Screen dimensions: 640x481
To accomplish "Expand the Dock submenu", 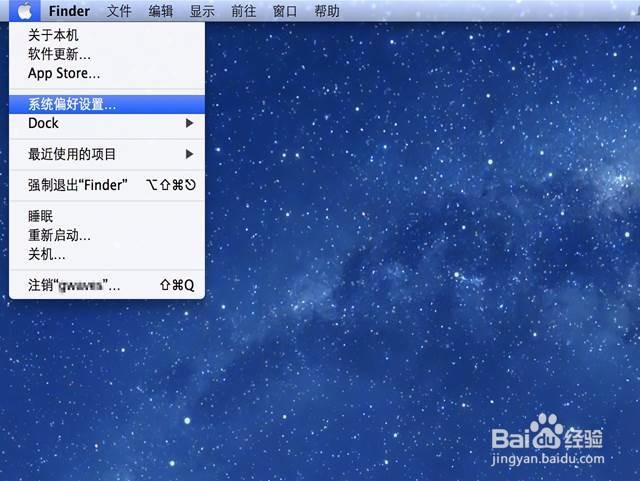I will pyautogui.click(x=107, y=123).
